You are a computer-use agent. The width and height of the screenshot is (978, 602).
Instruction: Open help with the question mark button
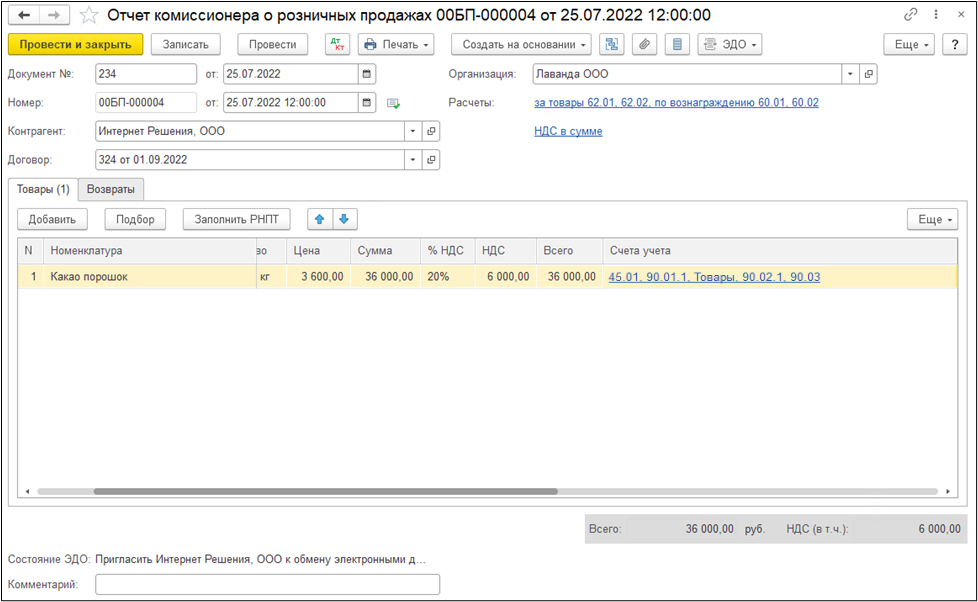tap(954, 44)
